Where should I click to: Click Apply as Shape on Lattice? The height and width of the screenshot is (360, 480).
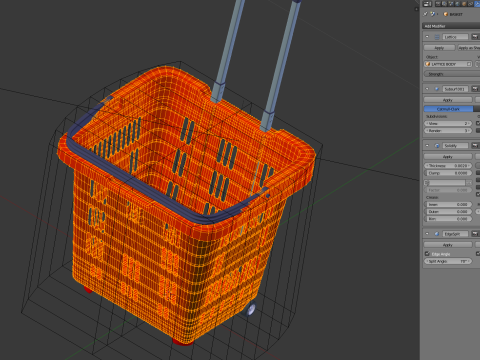click(x=469, y=48)
